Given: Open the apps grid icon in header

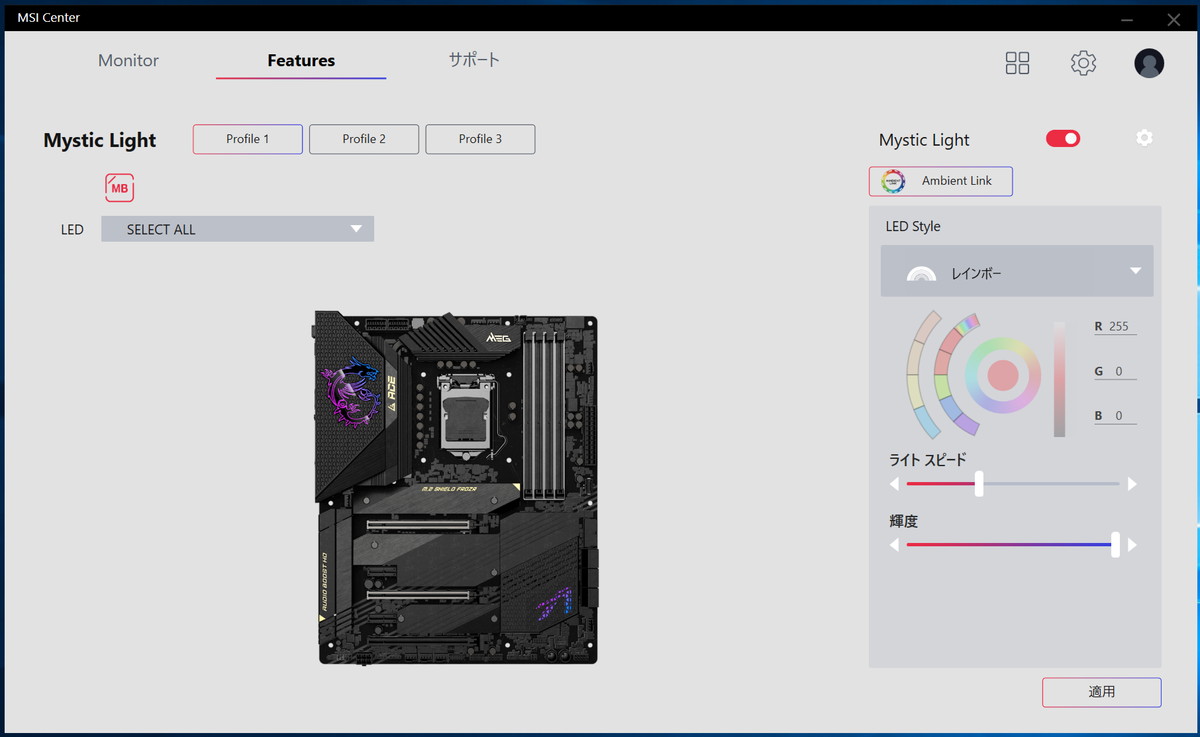Looking at the screenshot, I should [1017, 63].
